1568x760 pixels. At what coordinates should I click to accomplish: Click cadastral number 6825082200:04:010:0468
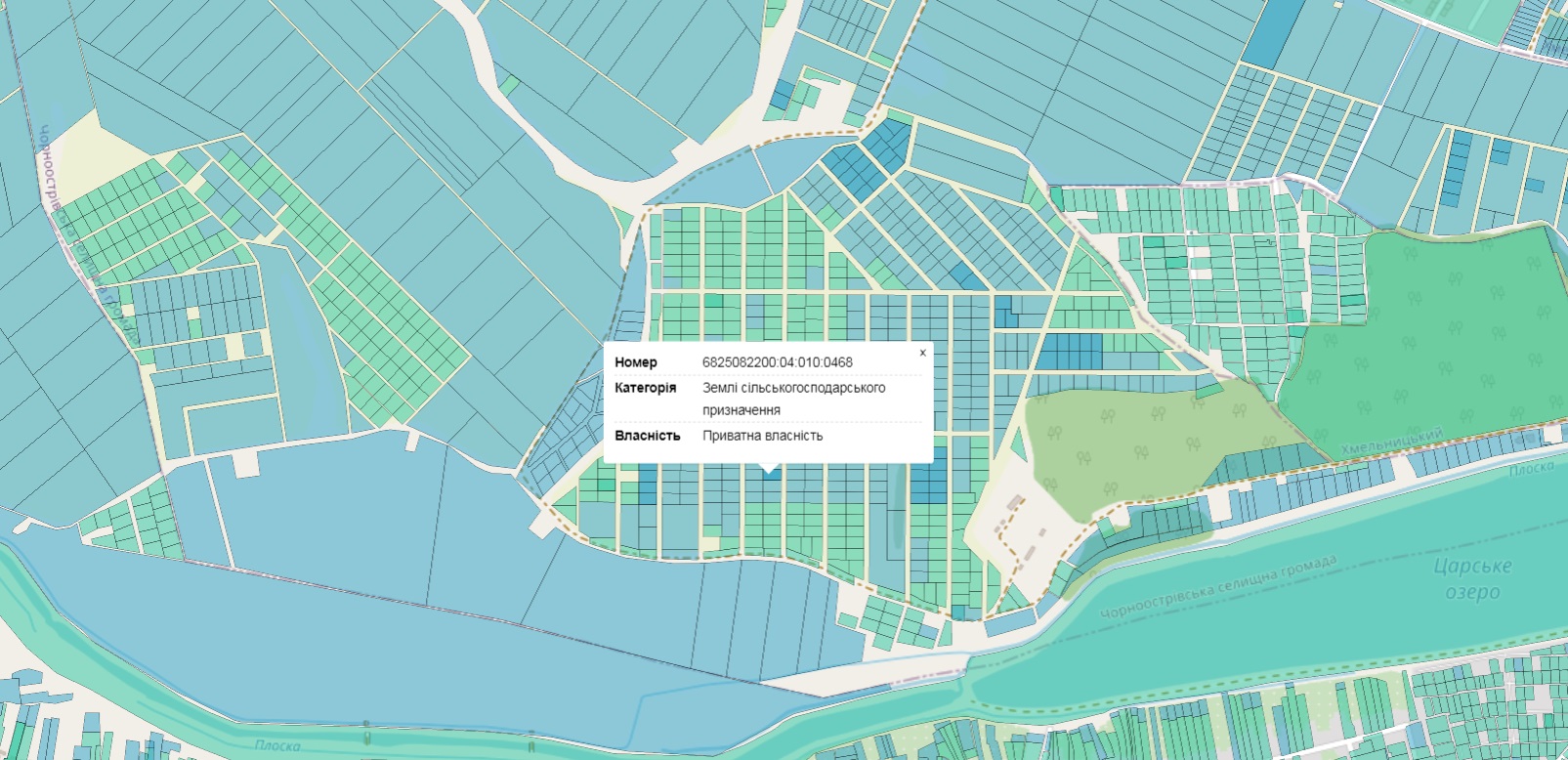coord(777,362)
